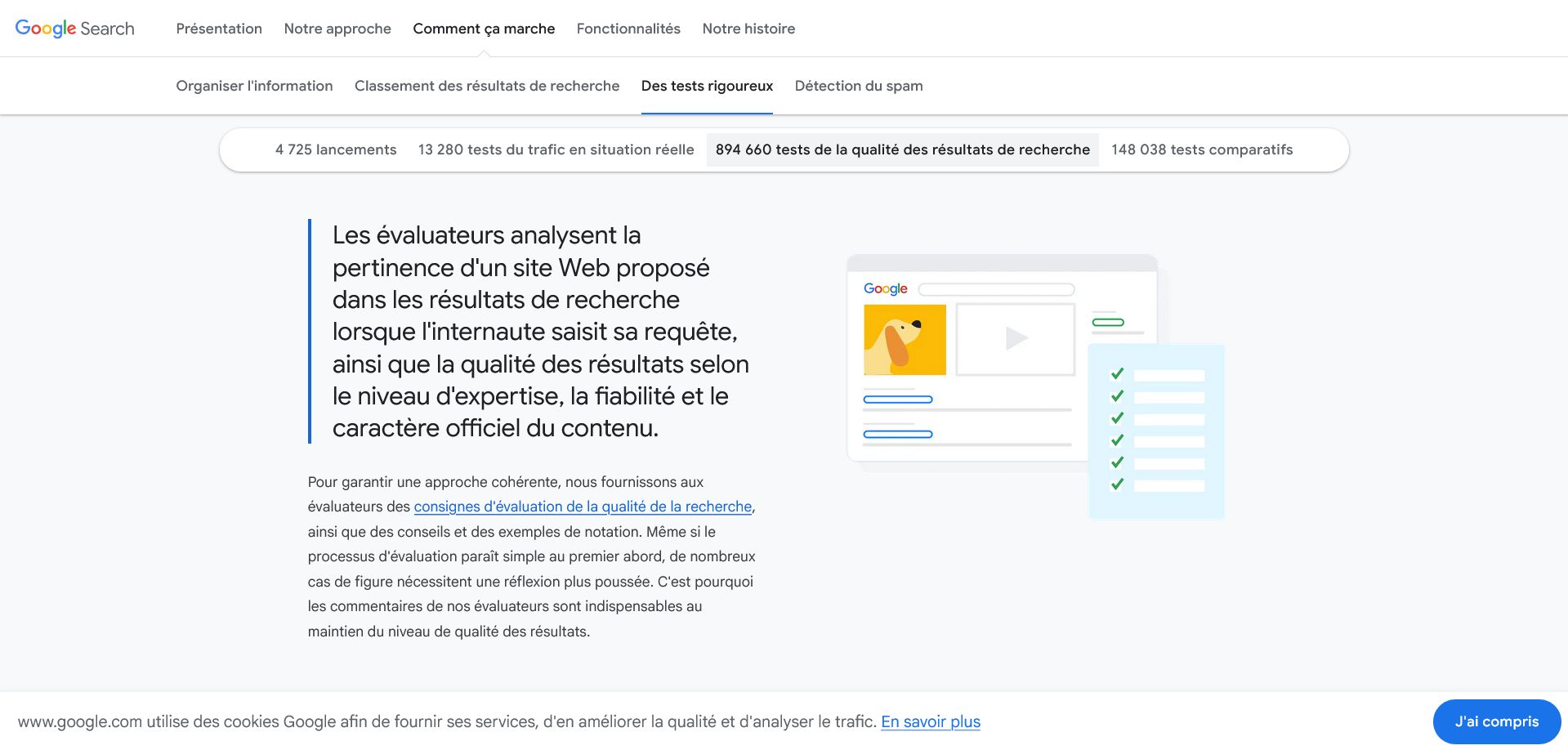Click the video play icon in illustration
The width and height of the screenshot is (1568, 750).
coord(1016,338)
